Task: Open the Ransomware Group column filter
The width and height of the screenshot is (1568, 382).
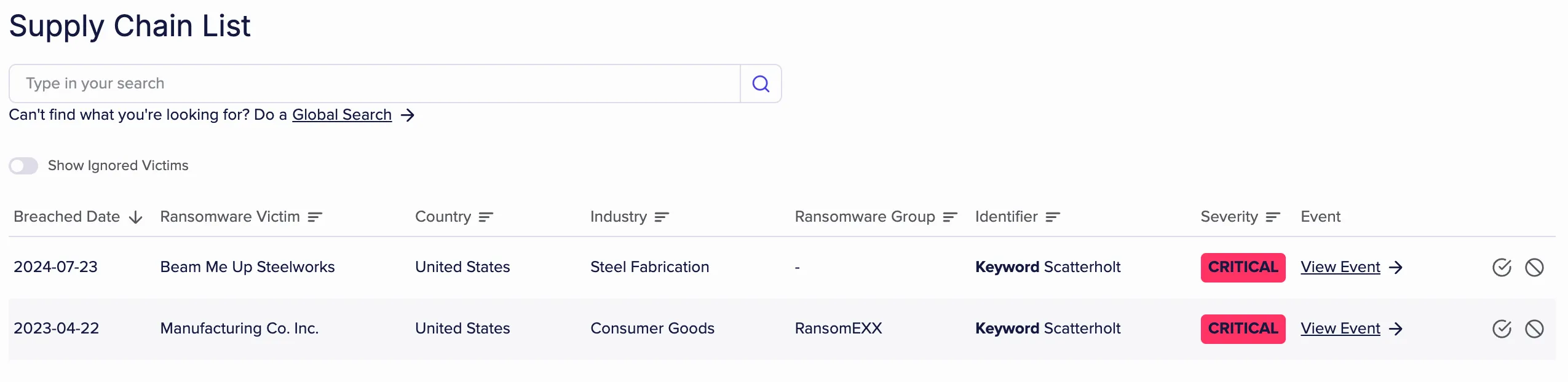Action: coord(950,217)
